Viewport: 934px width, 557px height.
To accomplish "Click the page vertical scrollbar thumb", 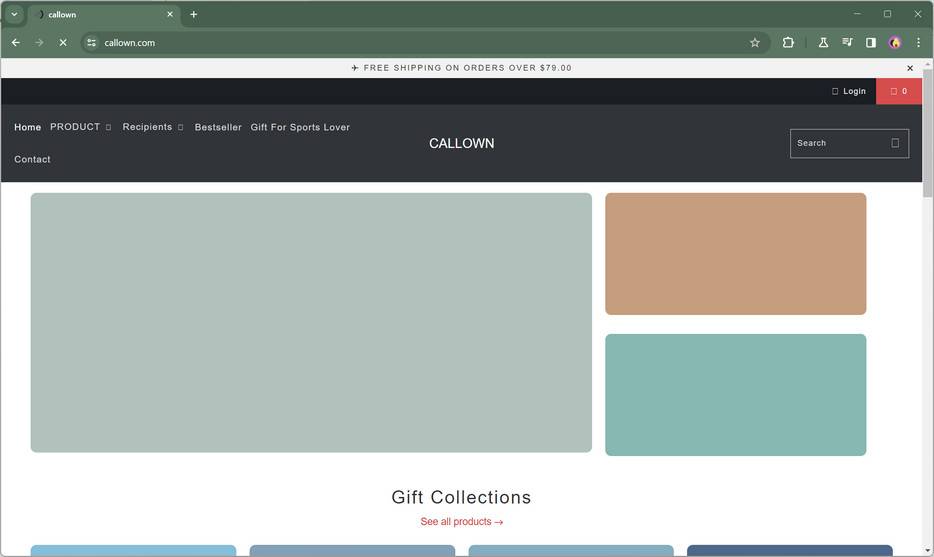I will pyautogui.click(x=927, y=133).
